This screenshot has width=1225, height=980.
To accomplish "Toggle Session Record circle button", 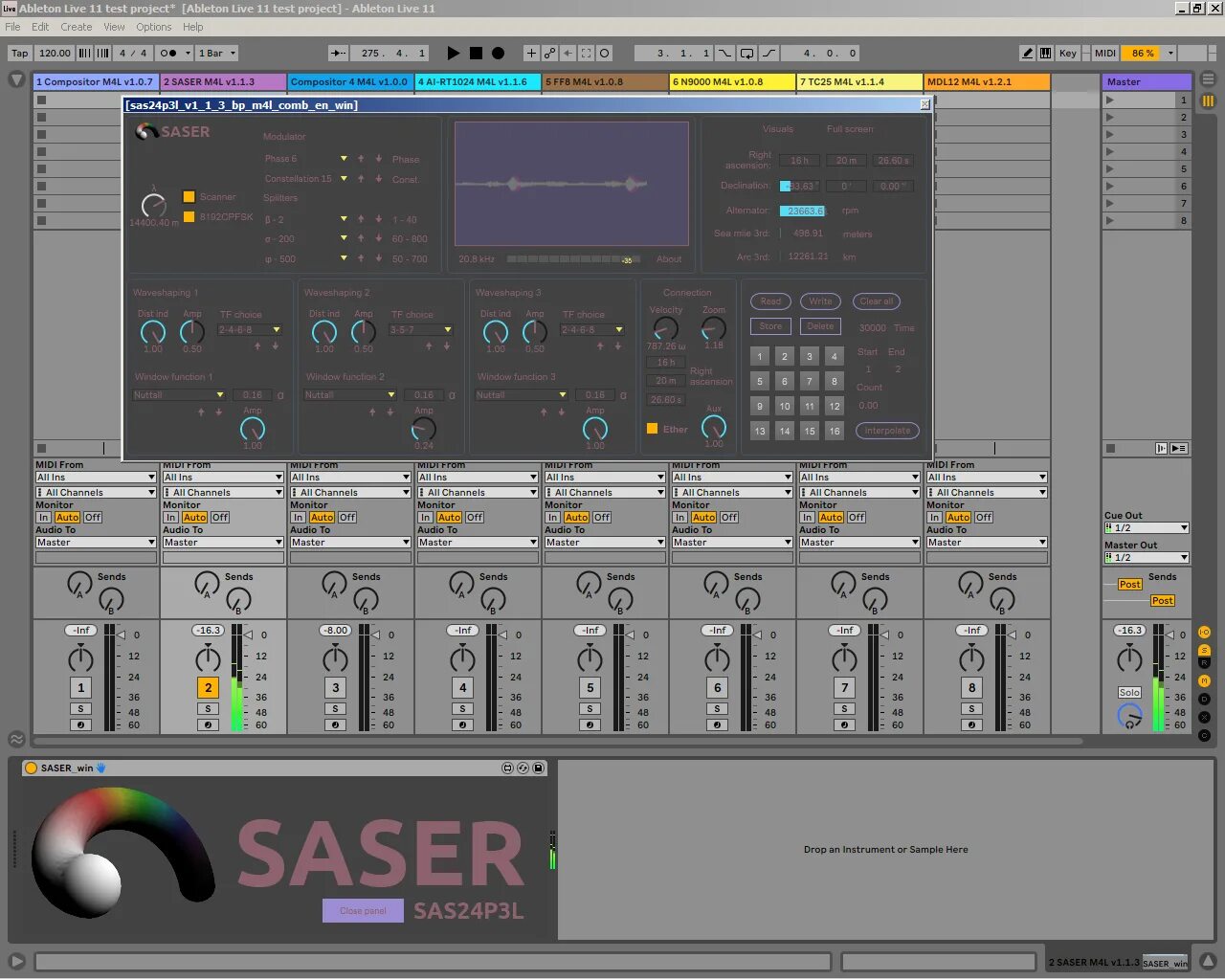I will pos(604,54).
